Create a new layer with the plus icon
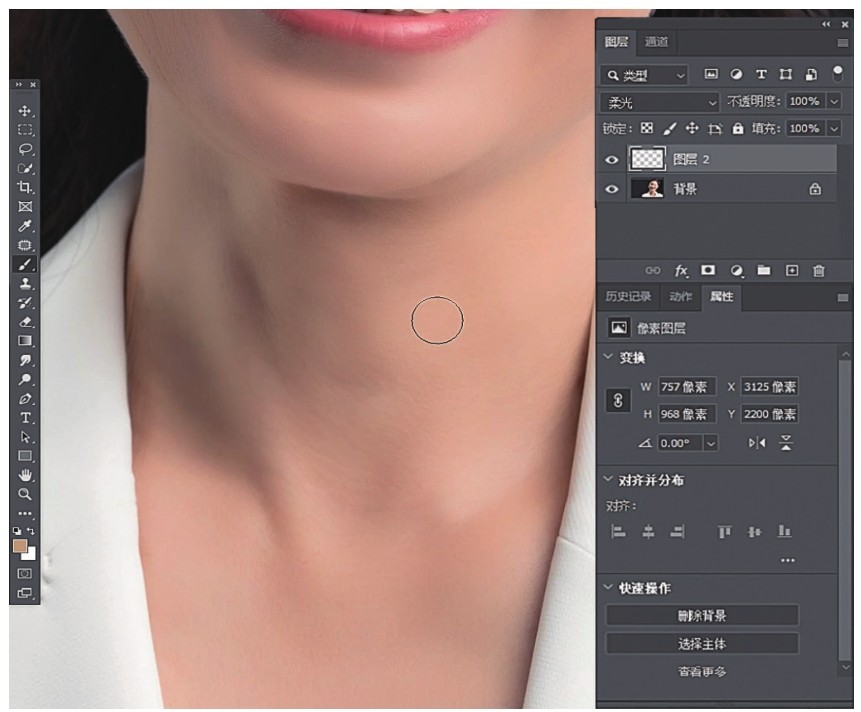 pyautogui.click(x=791, y=270)
